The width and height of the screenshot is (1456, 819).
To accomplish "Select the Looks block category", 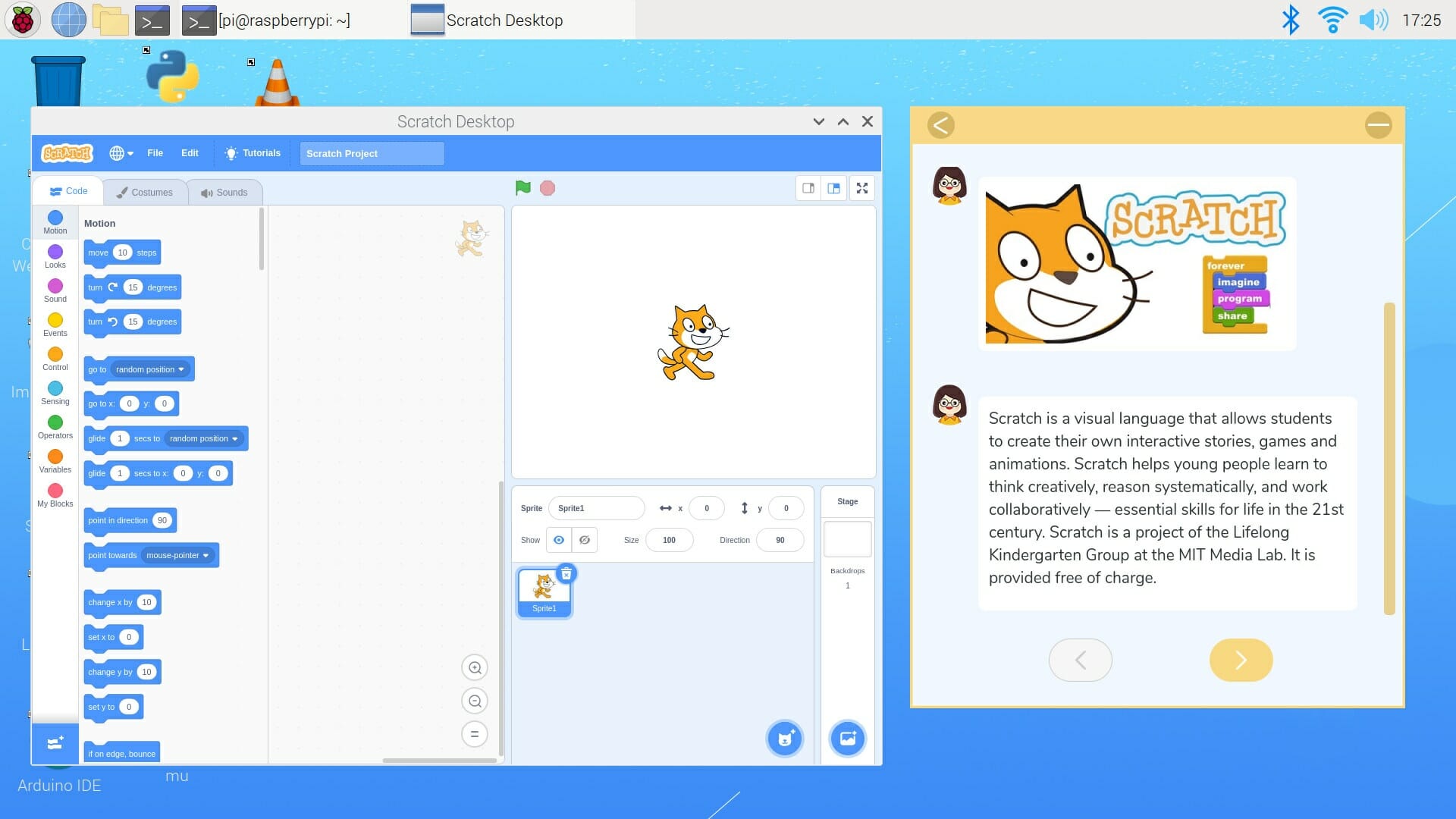I will (x=55, y=256).
